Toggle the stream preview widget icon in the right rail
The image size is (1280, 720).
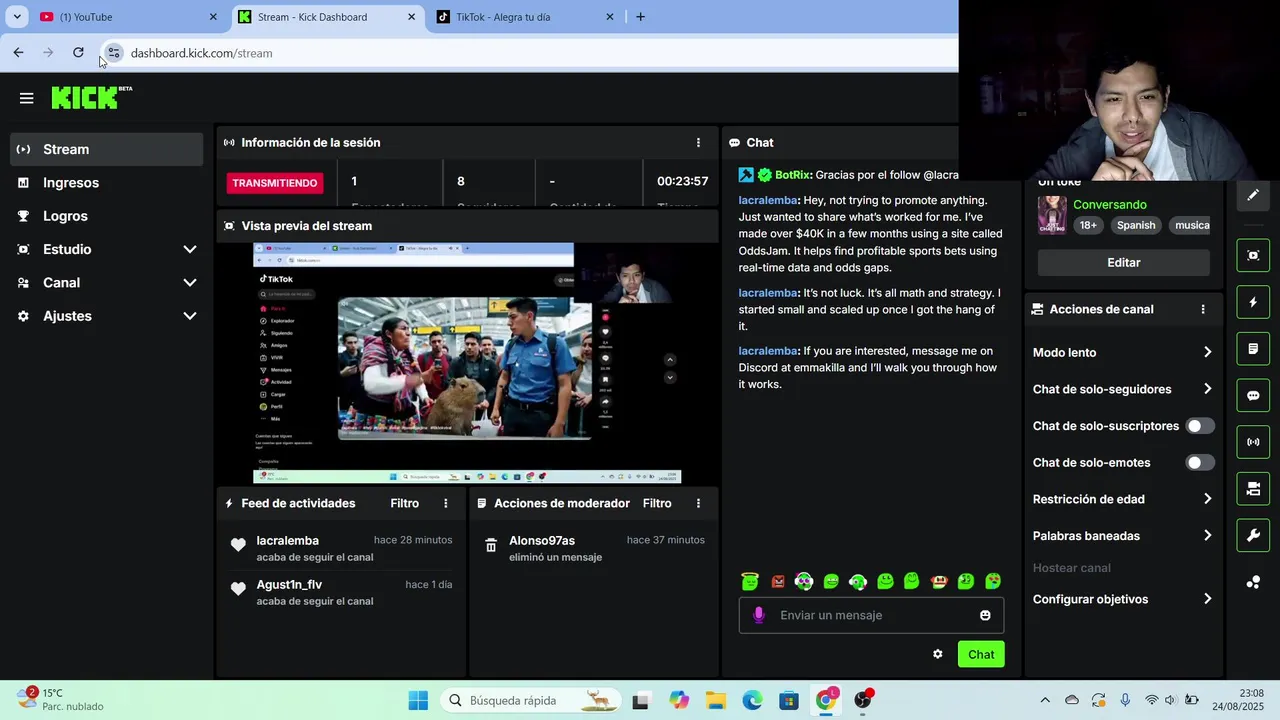pos(1253,255)
